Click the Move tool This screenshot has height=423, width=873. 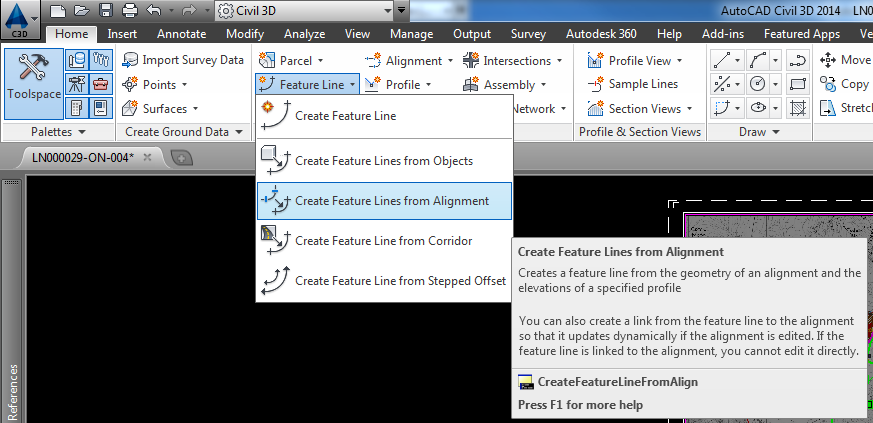845,60
